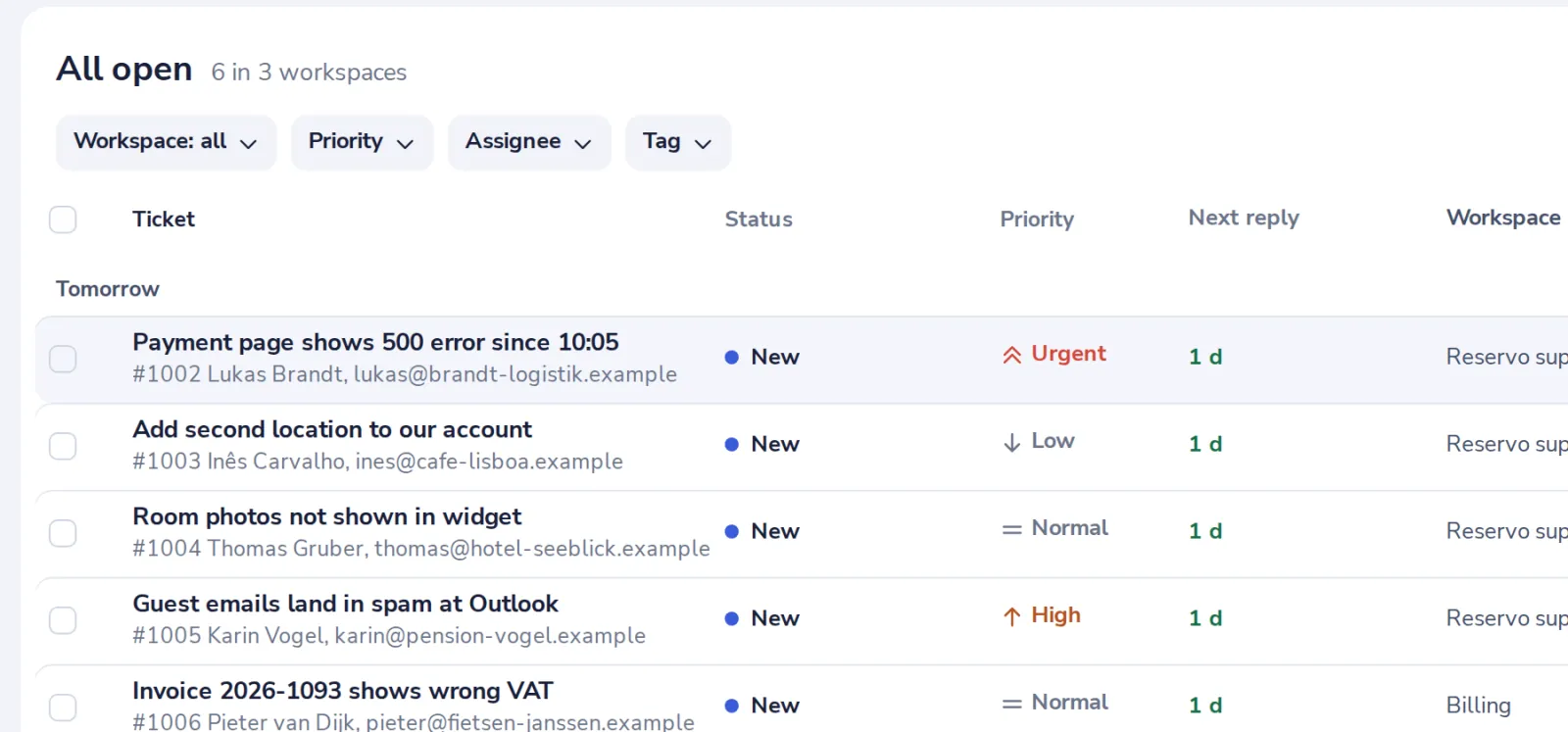The image size is (1568, 732).
Task: Click the Normal priority icon on invoice ticket
Action: 1011,704
